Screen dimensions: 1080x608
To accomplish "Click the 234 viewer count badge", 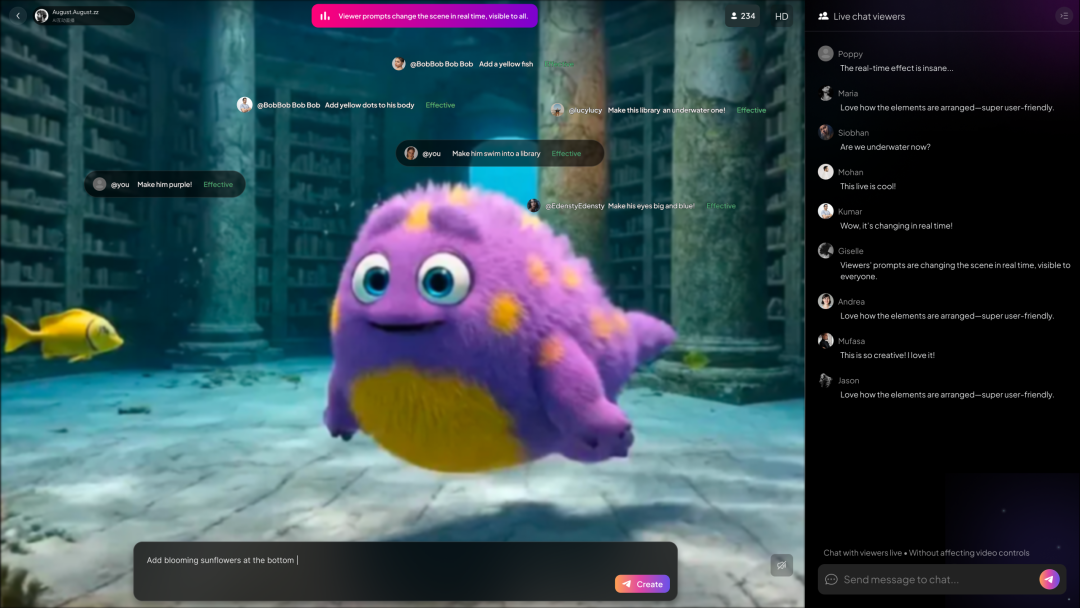I will [x=742, y=16].
